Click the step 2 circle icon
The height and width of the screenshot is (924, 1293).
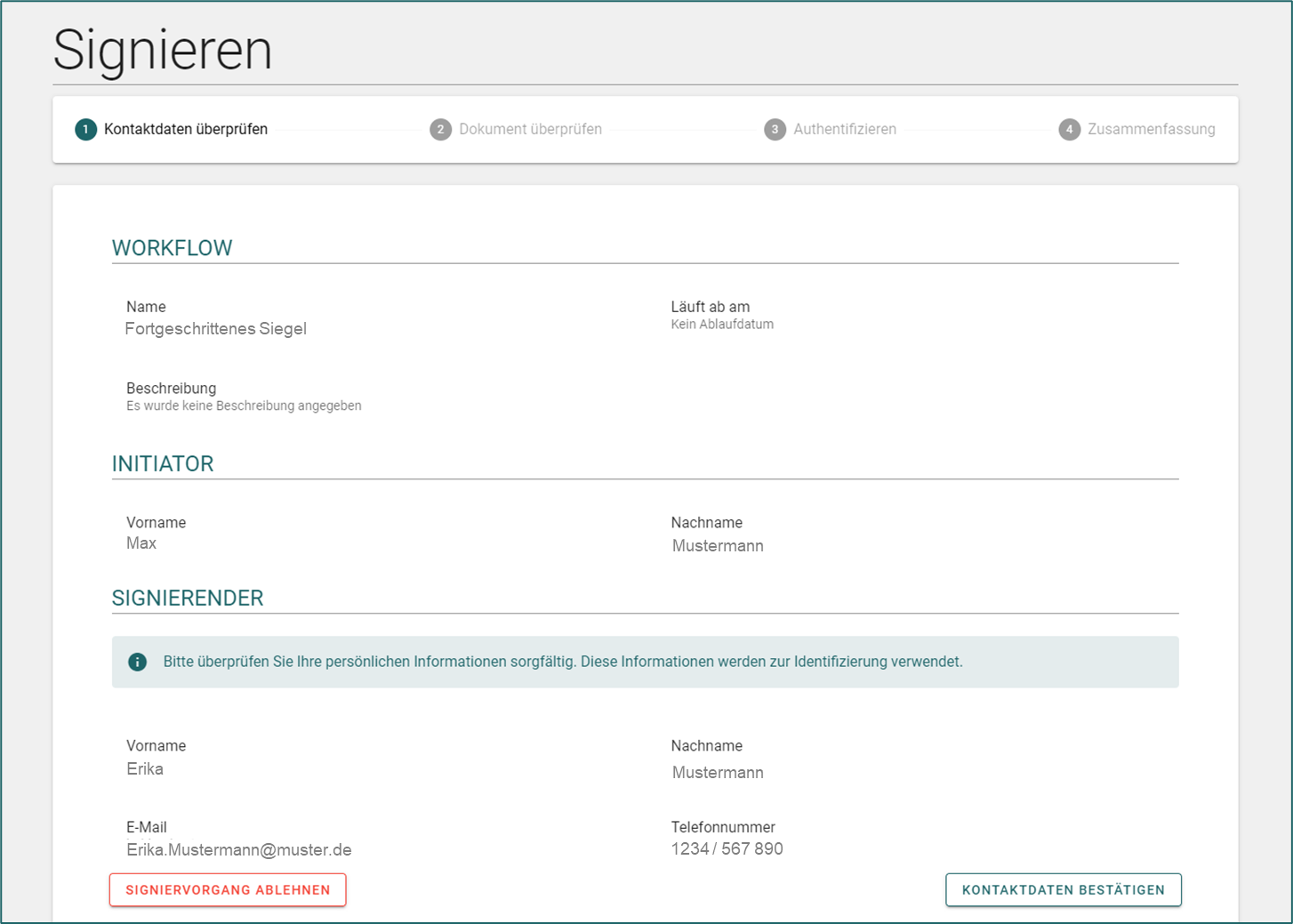click(440, 130)
